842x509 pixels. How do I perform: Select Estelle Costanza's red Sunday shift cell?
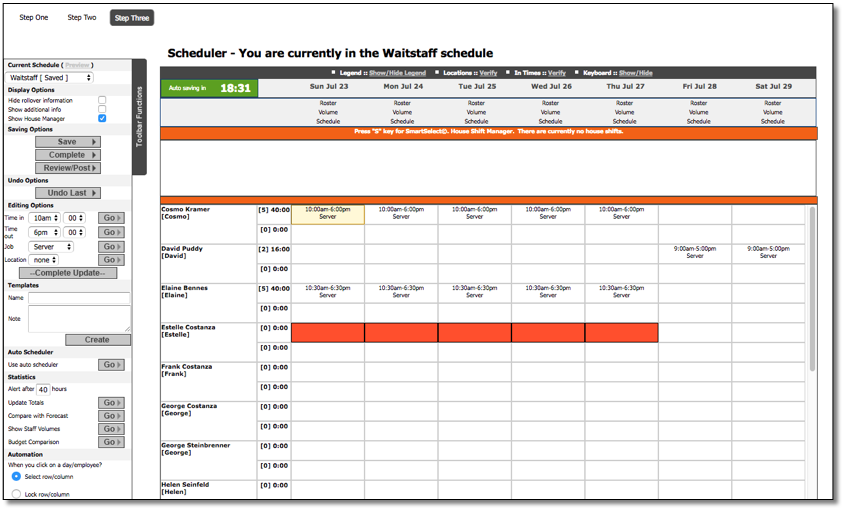tap(327, 332)
